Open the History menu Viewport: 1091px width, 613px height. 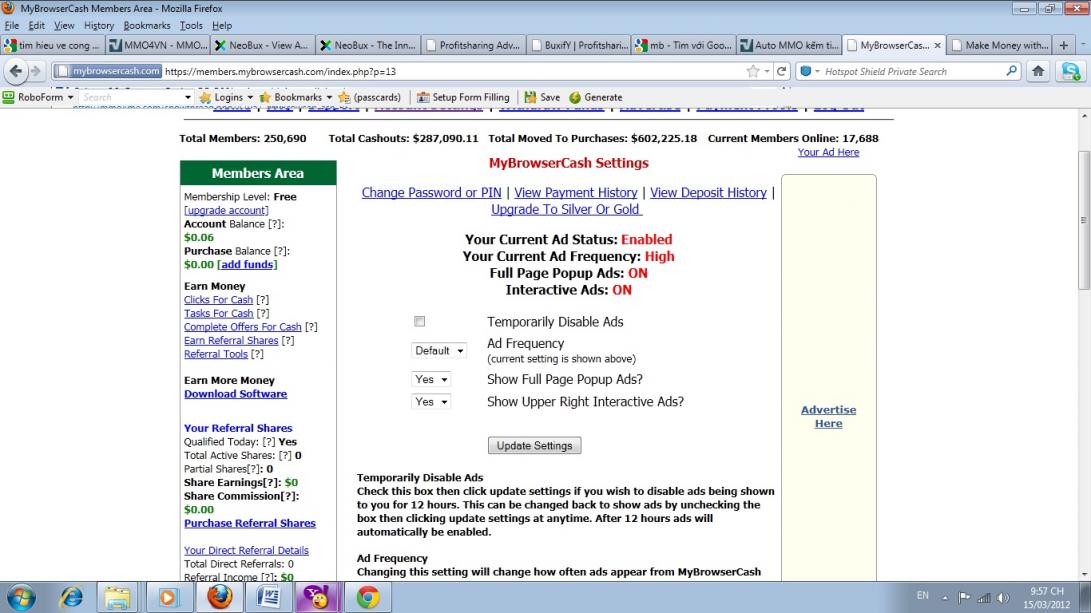tap(99, 25)
